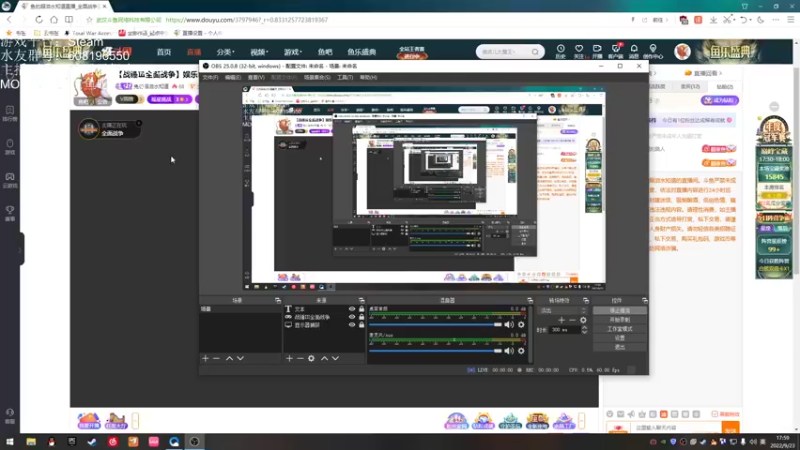Click the exit button in OBS controls
This screenshot has width=800, height=450.
[619, 347]
